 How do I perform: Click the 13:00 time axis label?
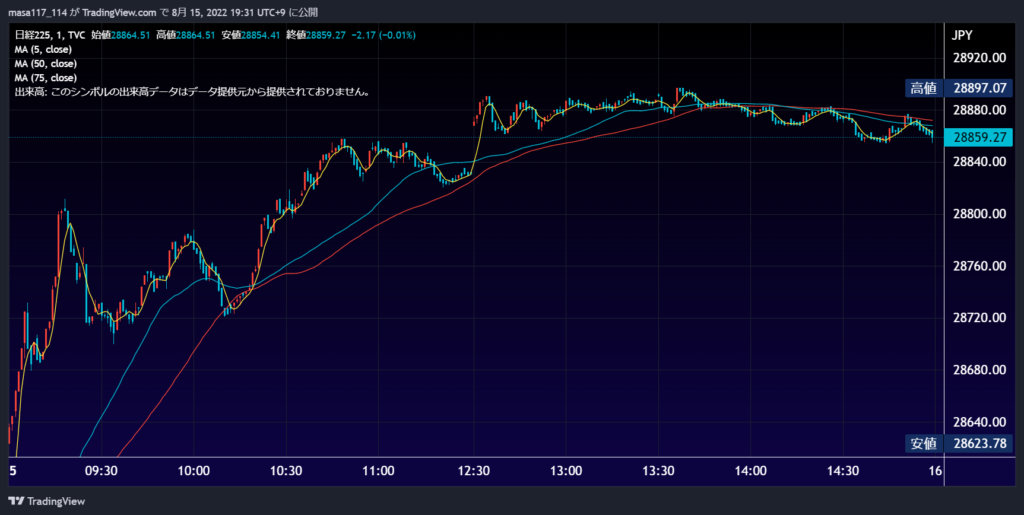(566, 471)
